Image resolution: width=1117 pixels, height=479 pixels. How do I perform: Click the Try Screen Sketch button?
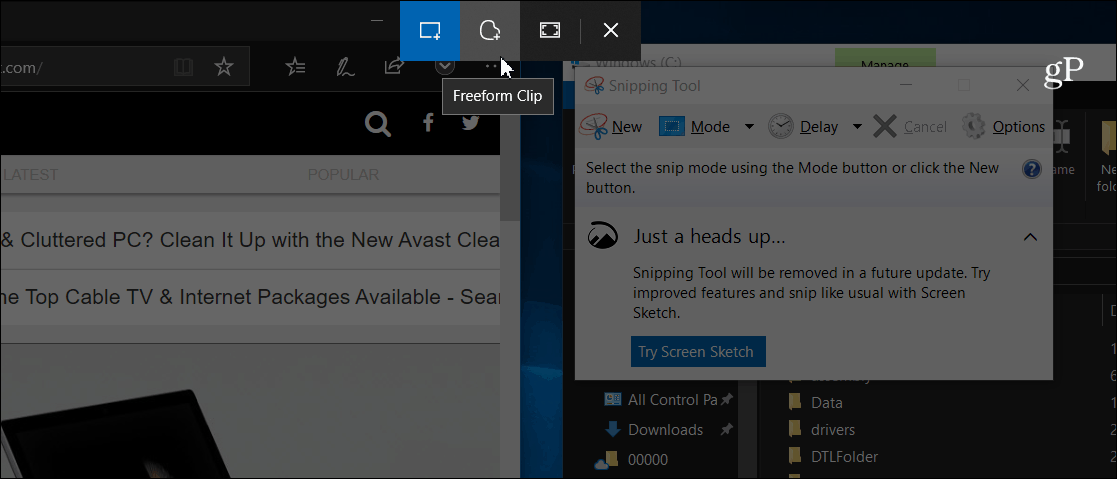tap(698, 351)
